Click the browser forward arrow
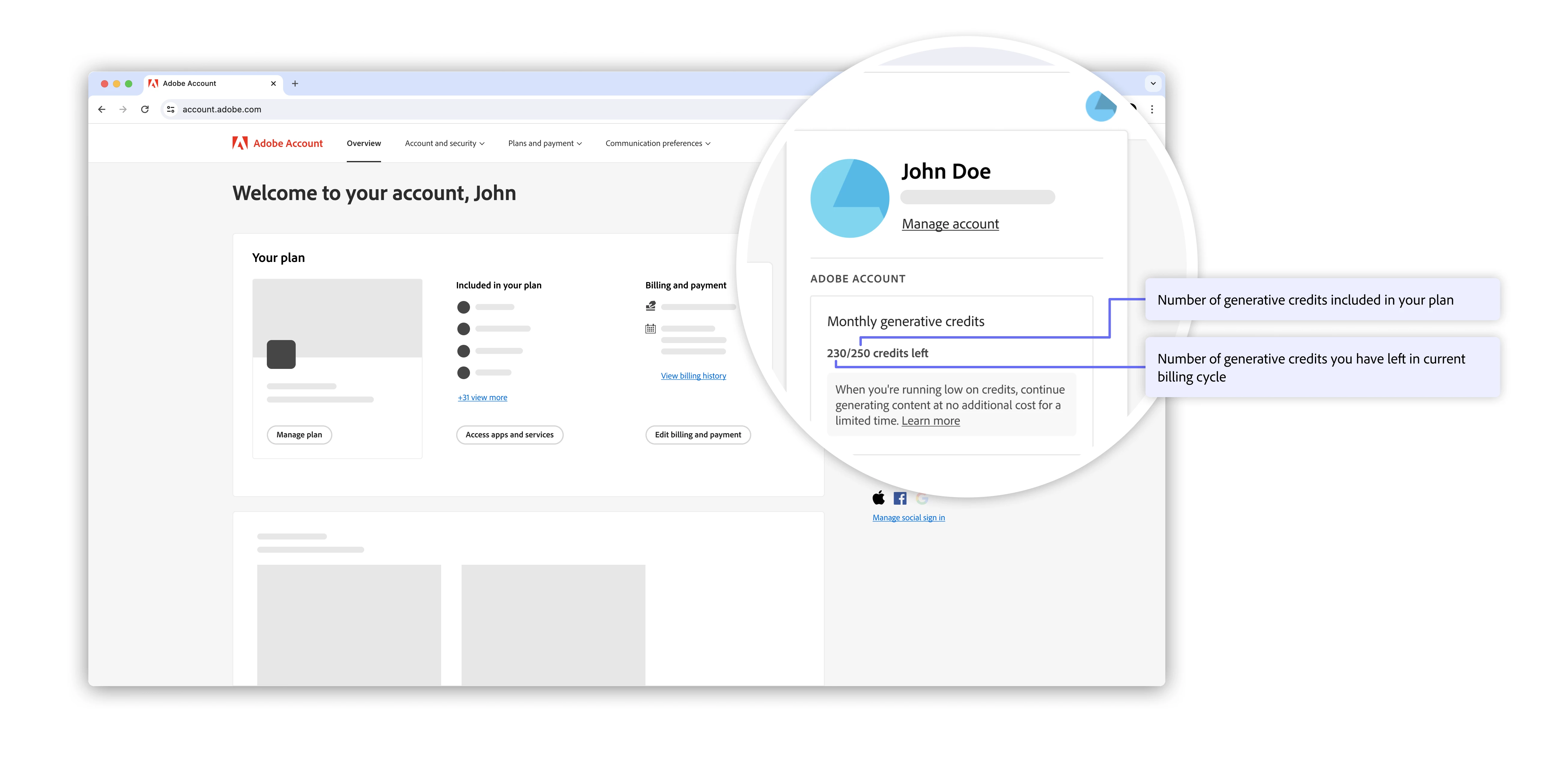 [123, 110]
